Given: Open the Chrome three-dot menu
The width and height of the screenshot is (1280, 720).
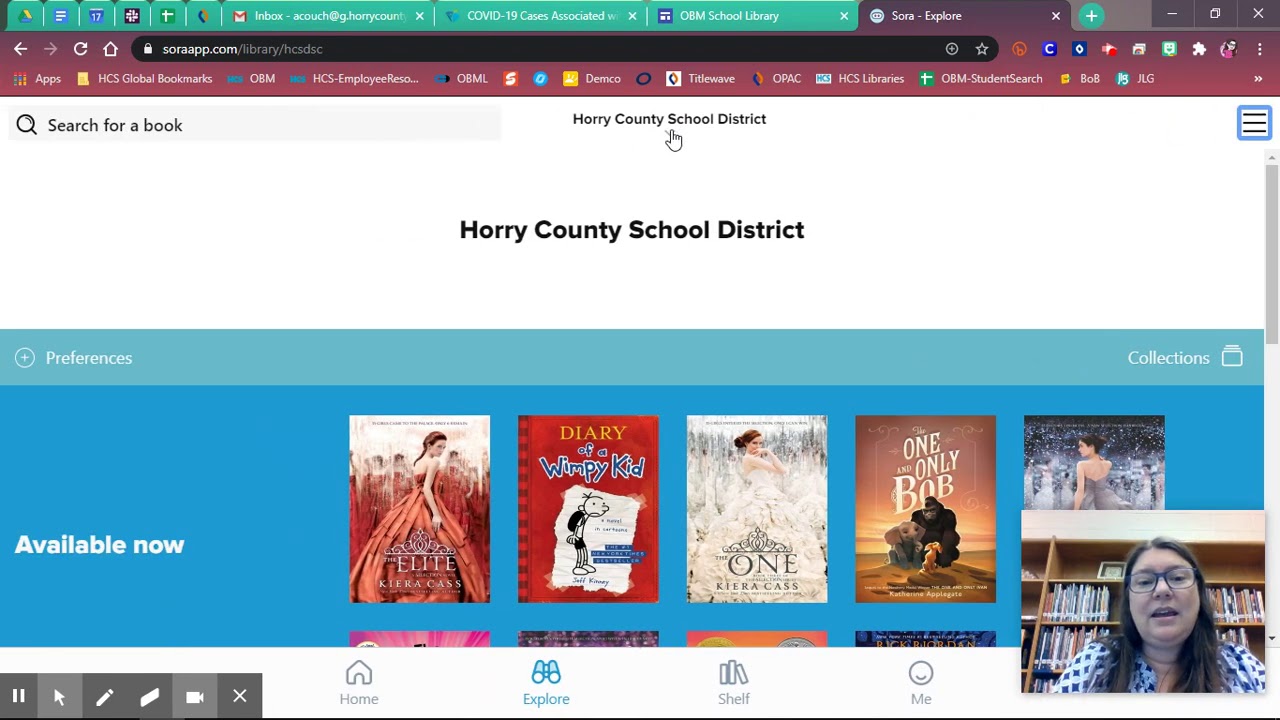Looking at the screenshot, I should pos(1260,49).
